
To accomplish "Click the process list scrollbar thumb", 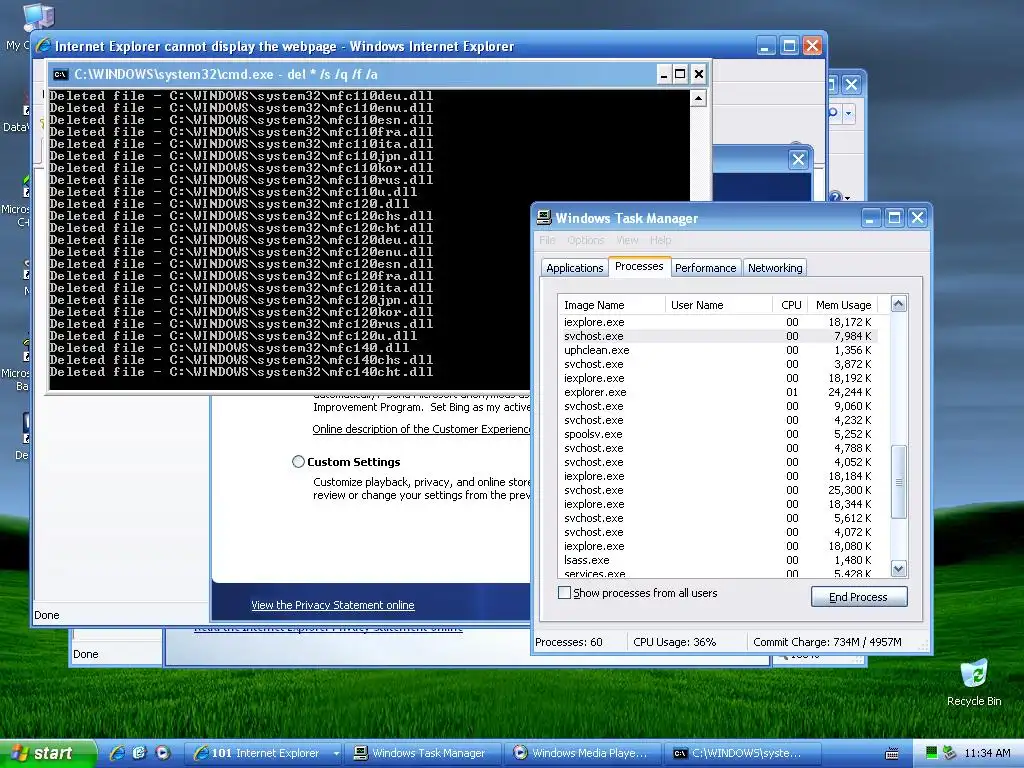I will pyautogui.click(x=899, y=482).
